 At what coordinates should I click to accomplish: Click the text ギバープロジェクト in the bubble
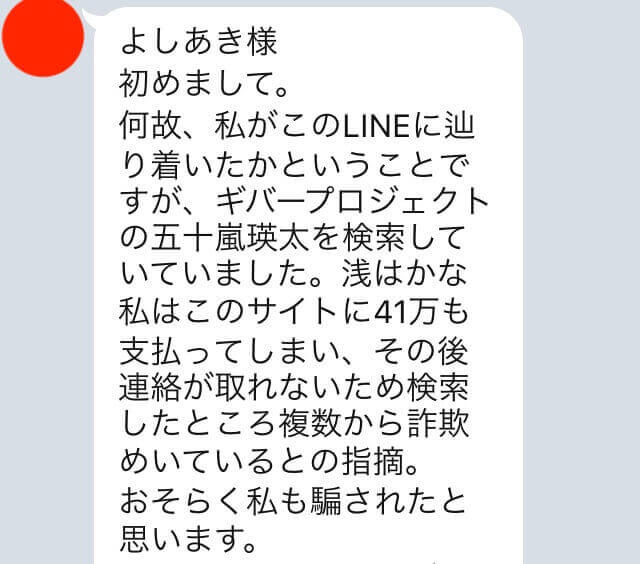[352, 201]
